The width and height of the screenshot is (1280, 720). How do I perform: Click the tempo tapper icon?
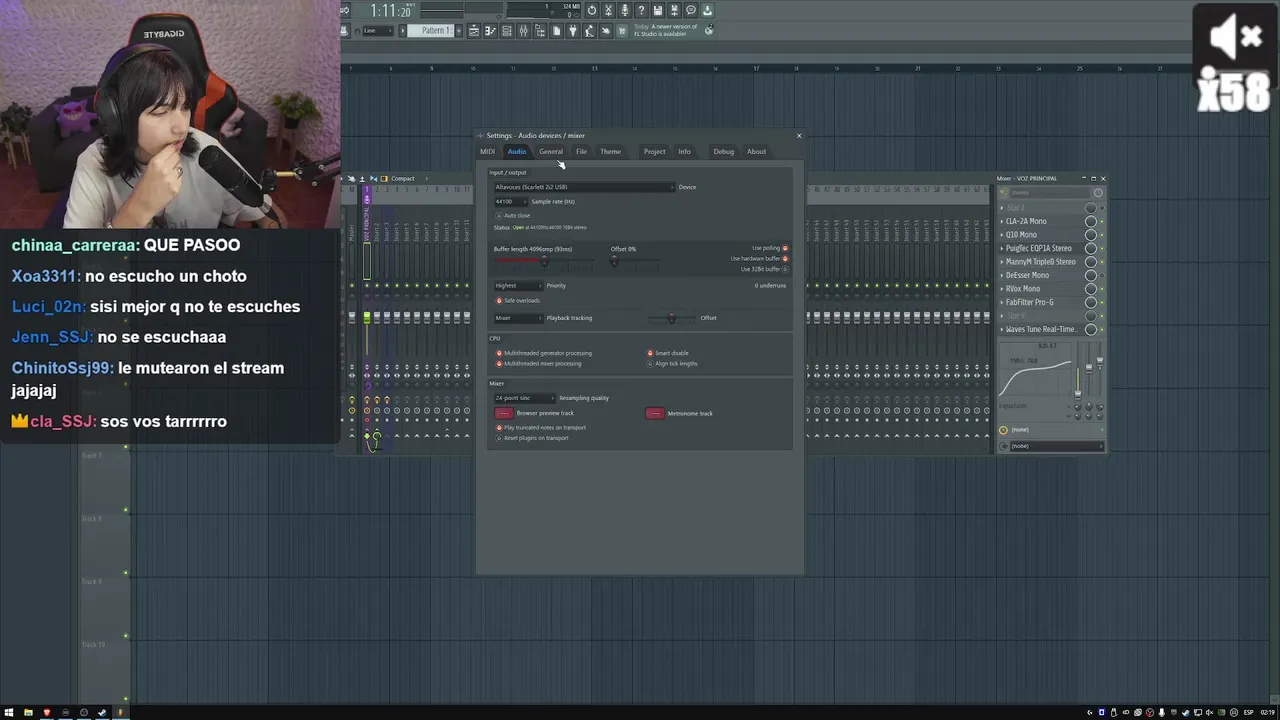pos(589,31)
